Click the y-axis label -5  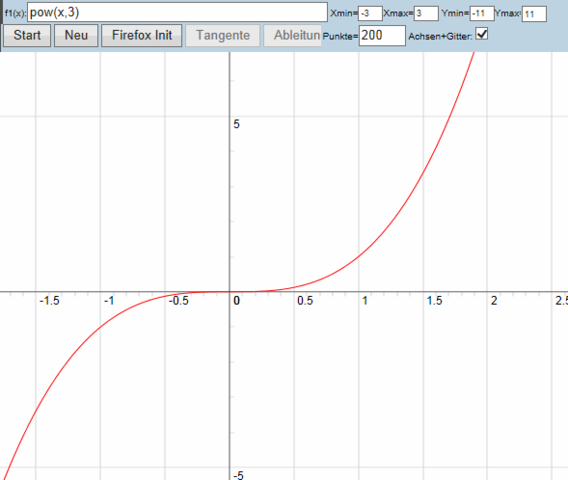click(238, 475)
